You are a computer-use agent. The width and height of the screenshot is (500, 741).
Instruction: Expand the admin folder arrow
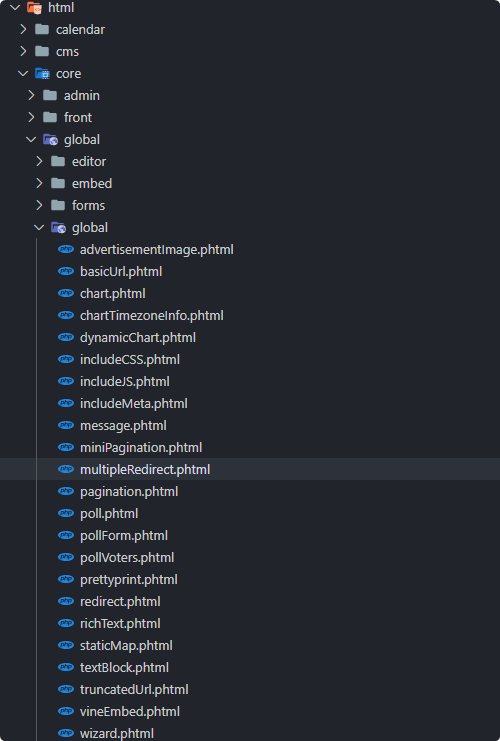(31, 95)
